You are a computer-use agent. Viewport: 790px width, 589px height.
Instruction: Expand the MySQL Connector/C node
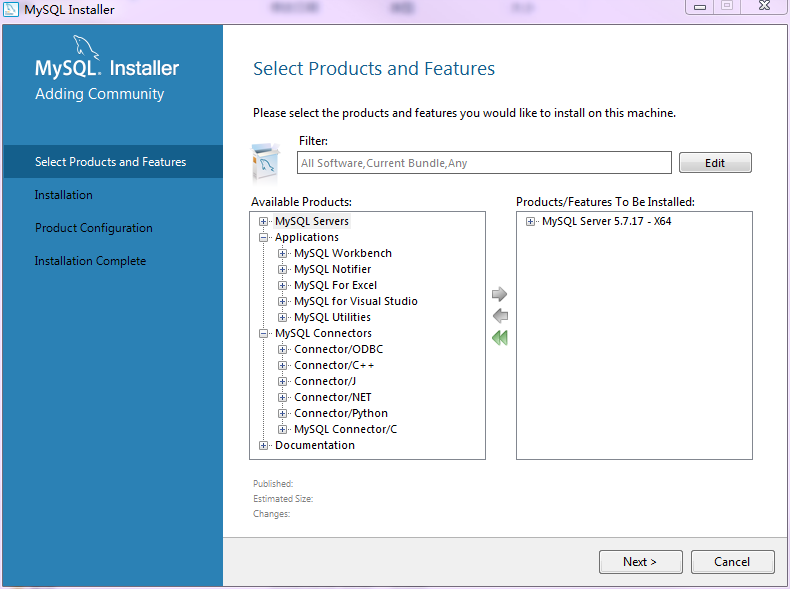point(282,429)
